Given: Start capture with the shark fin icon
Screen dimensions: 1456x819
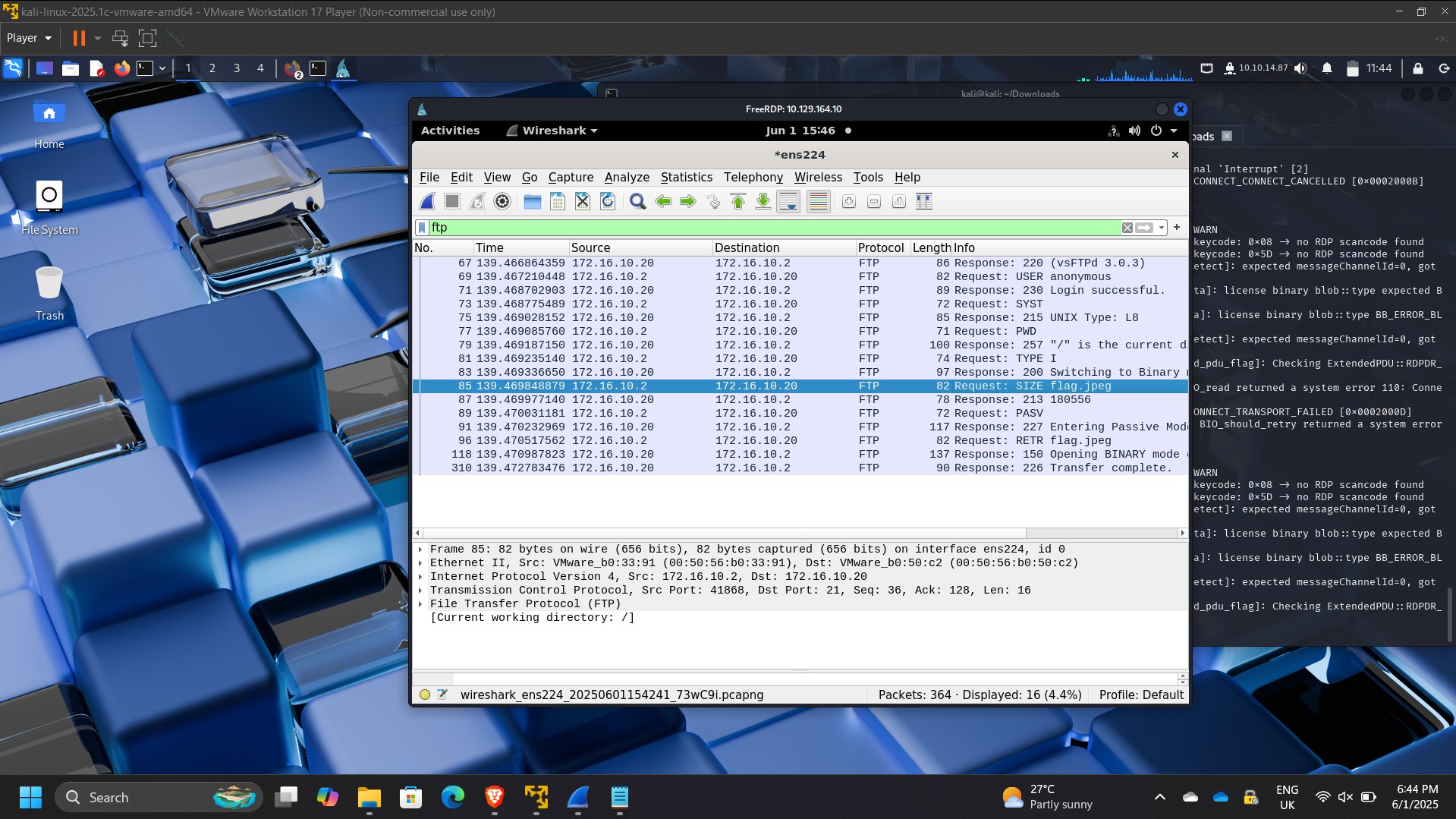Looking at the screenshot, I should [427, 201].
